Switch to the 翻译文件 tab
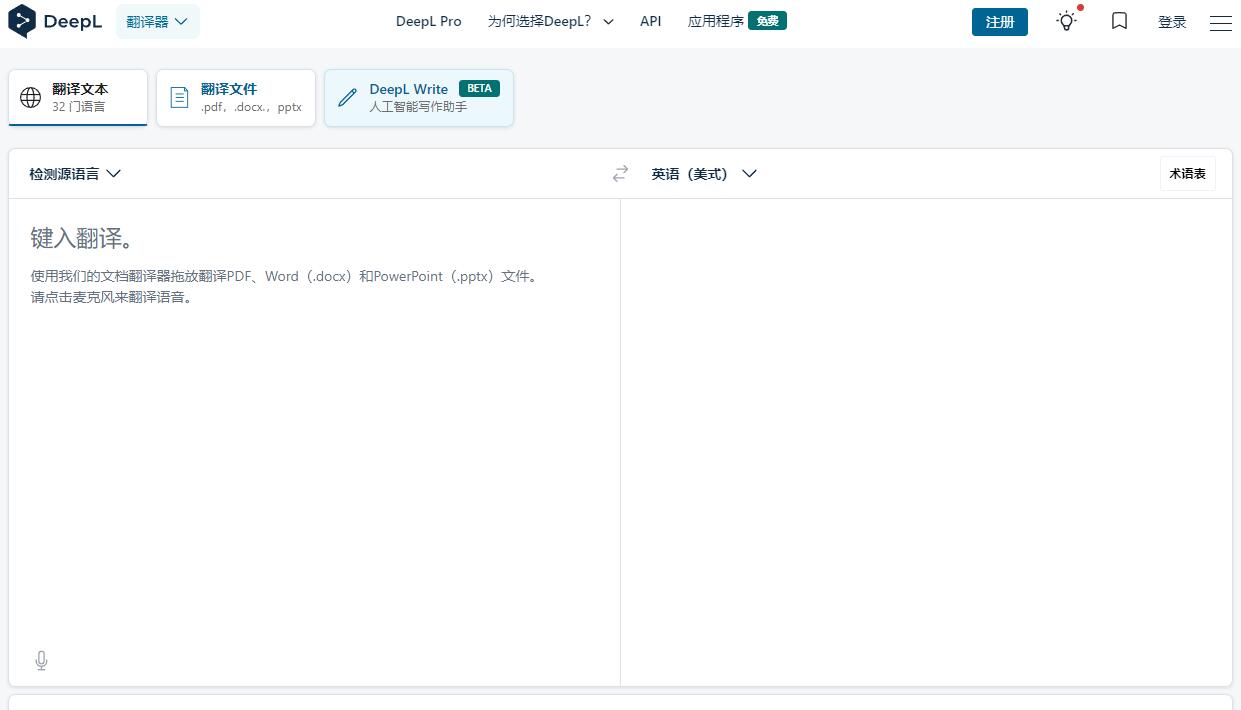 [x=236, y=98]
